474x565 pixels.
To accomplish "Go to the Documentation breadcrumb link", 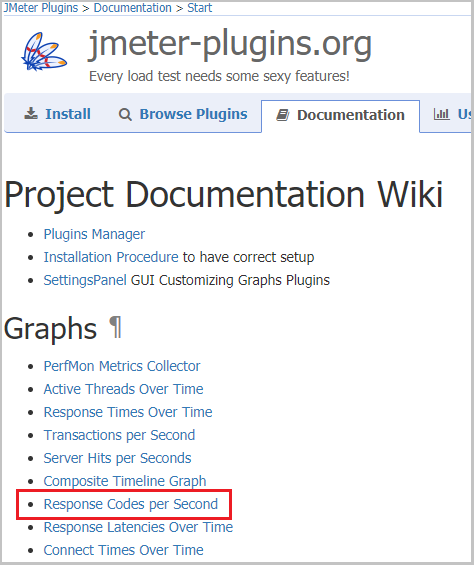I will 133,8.
